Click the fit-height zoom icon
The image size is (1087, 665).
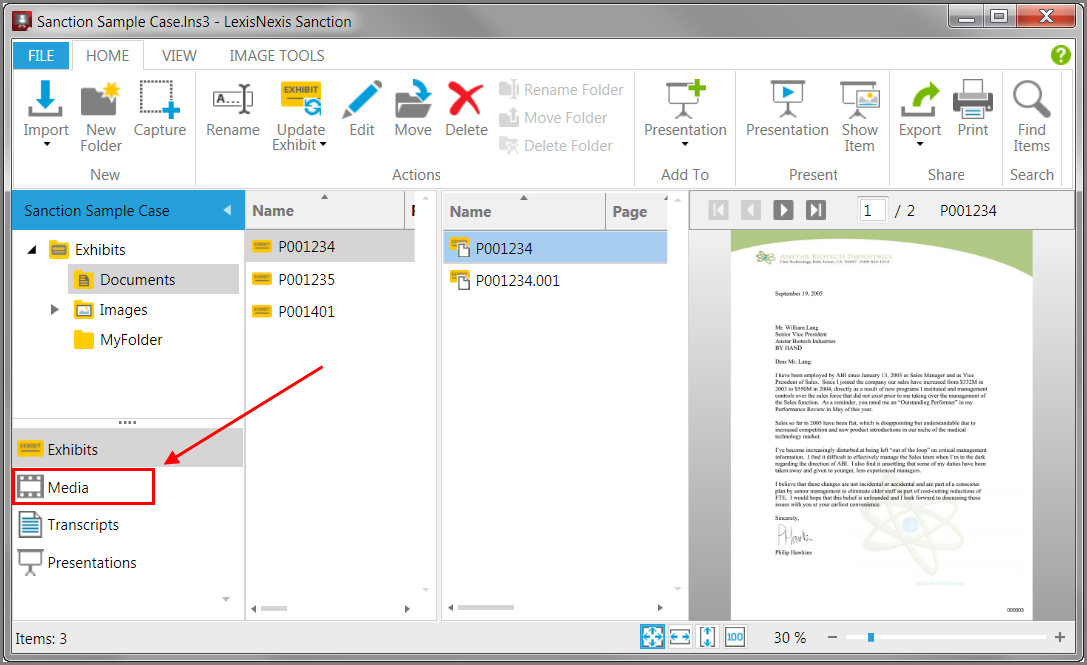pos(707,637)
